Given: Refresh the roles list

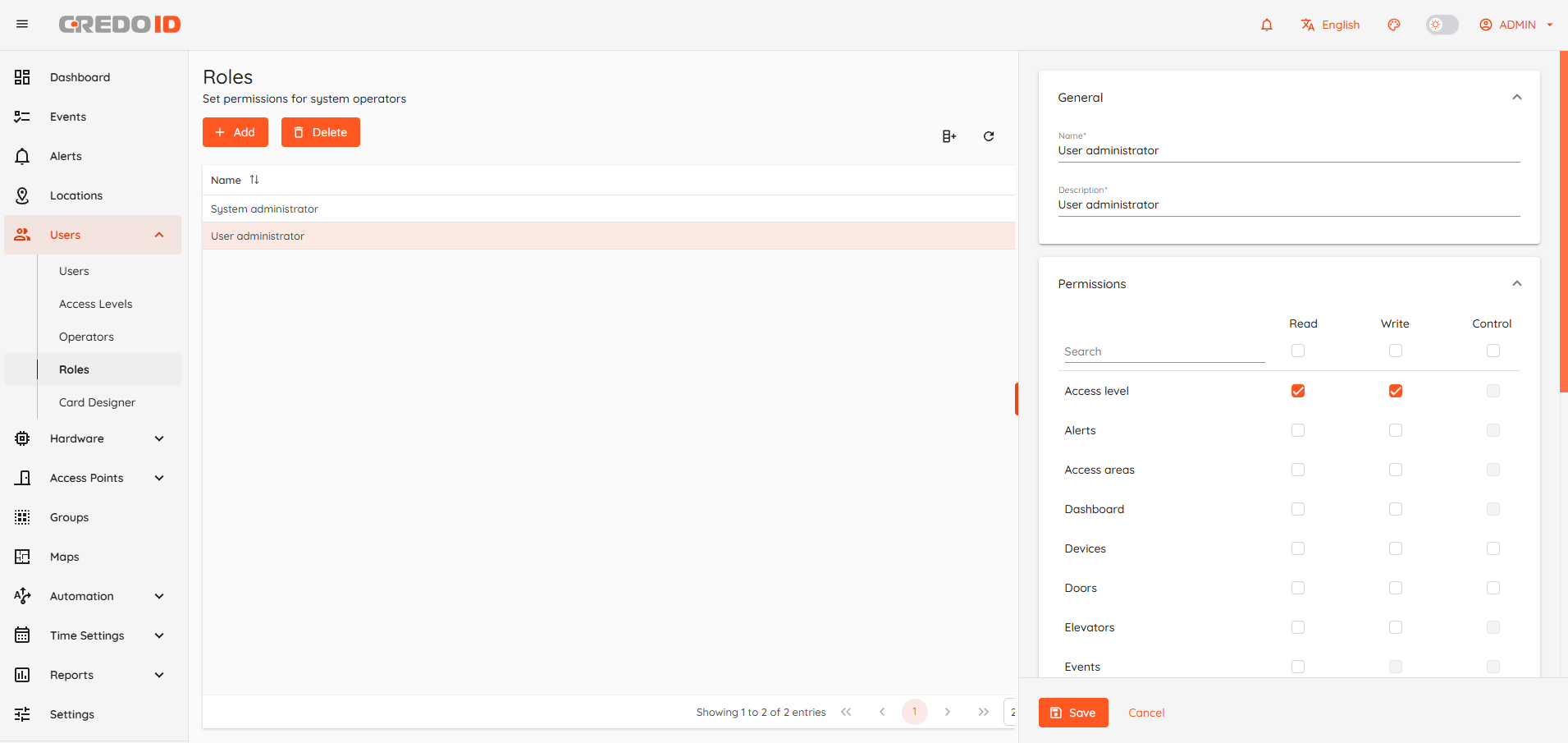Looking at the screenshot, I should coord(989,136).
